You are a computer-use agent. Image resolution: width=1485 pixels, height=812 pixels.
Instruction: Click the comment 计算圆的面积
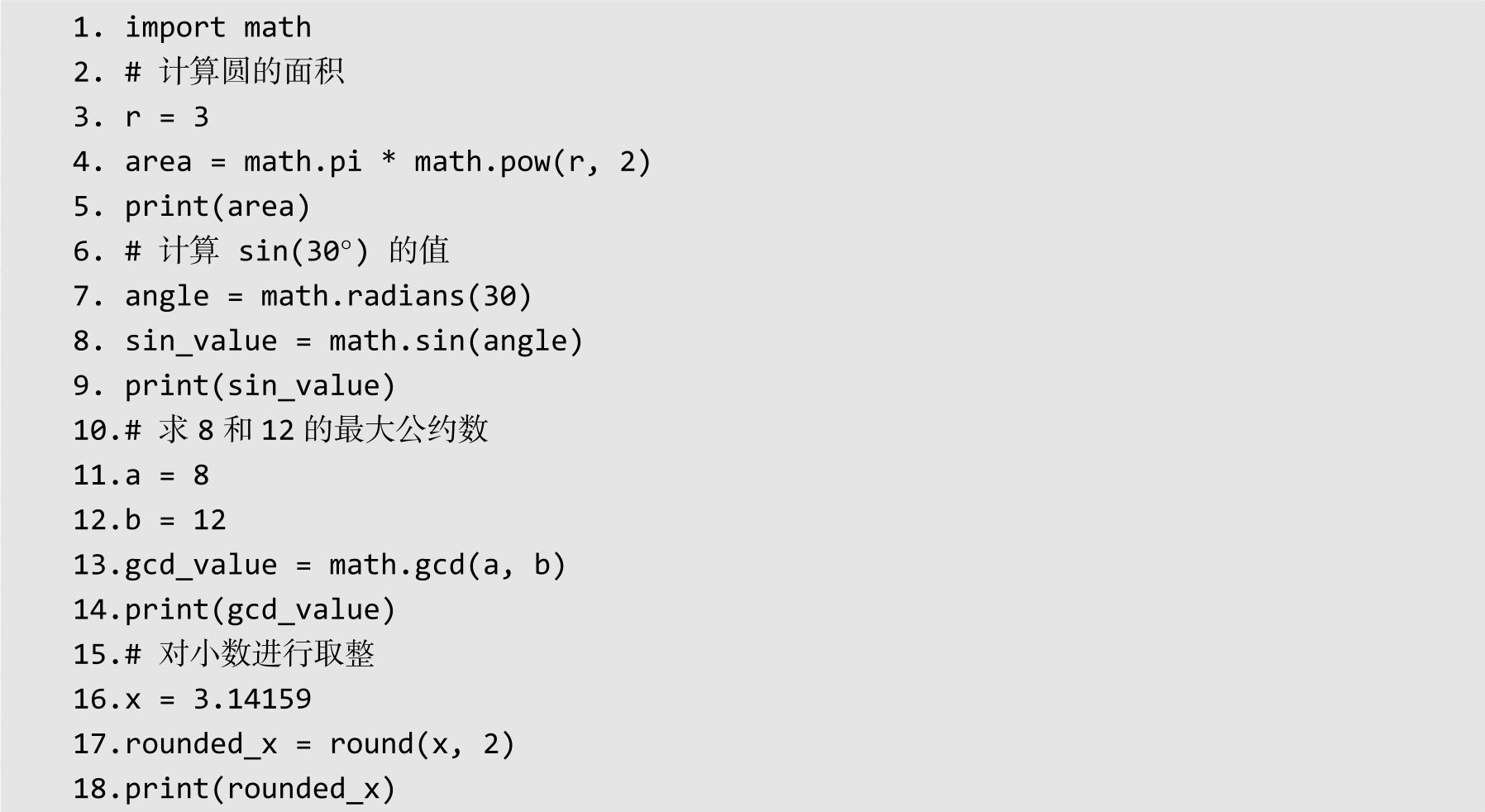coord(235,72)
